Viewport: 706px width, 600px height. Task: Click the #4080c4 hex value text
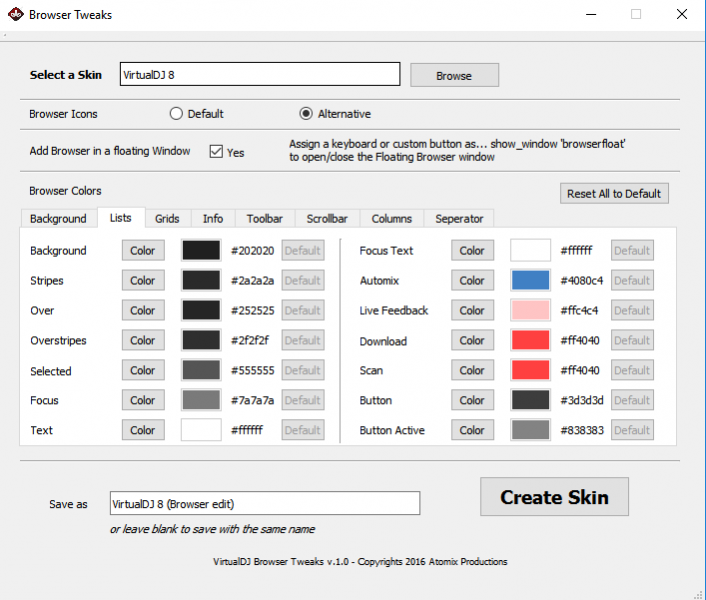pos(581,280)
